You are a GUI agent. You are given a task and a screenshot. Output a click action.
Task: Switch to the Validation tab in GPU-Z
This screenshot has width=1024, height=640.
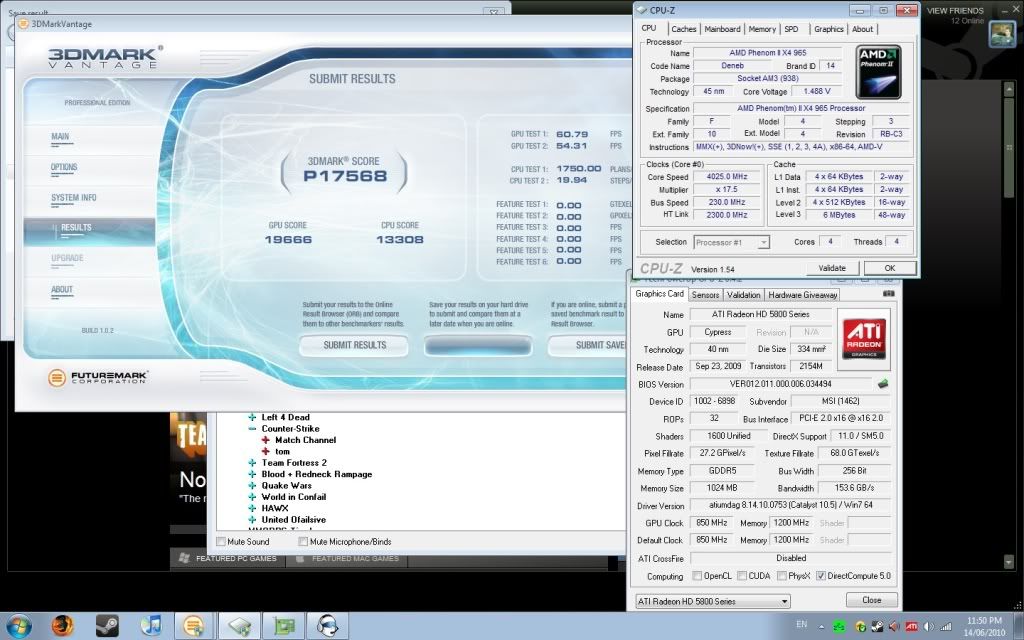(x=743, y=295)
